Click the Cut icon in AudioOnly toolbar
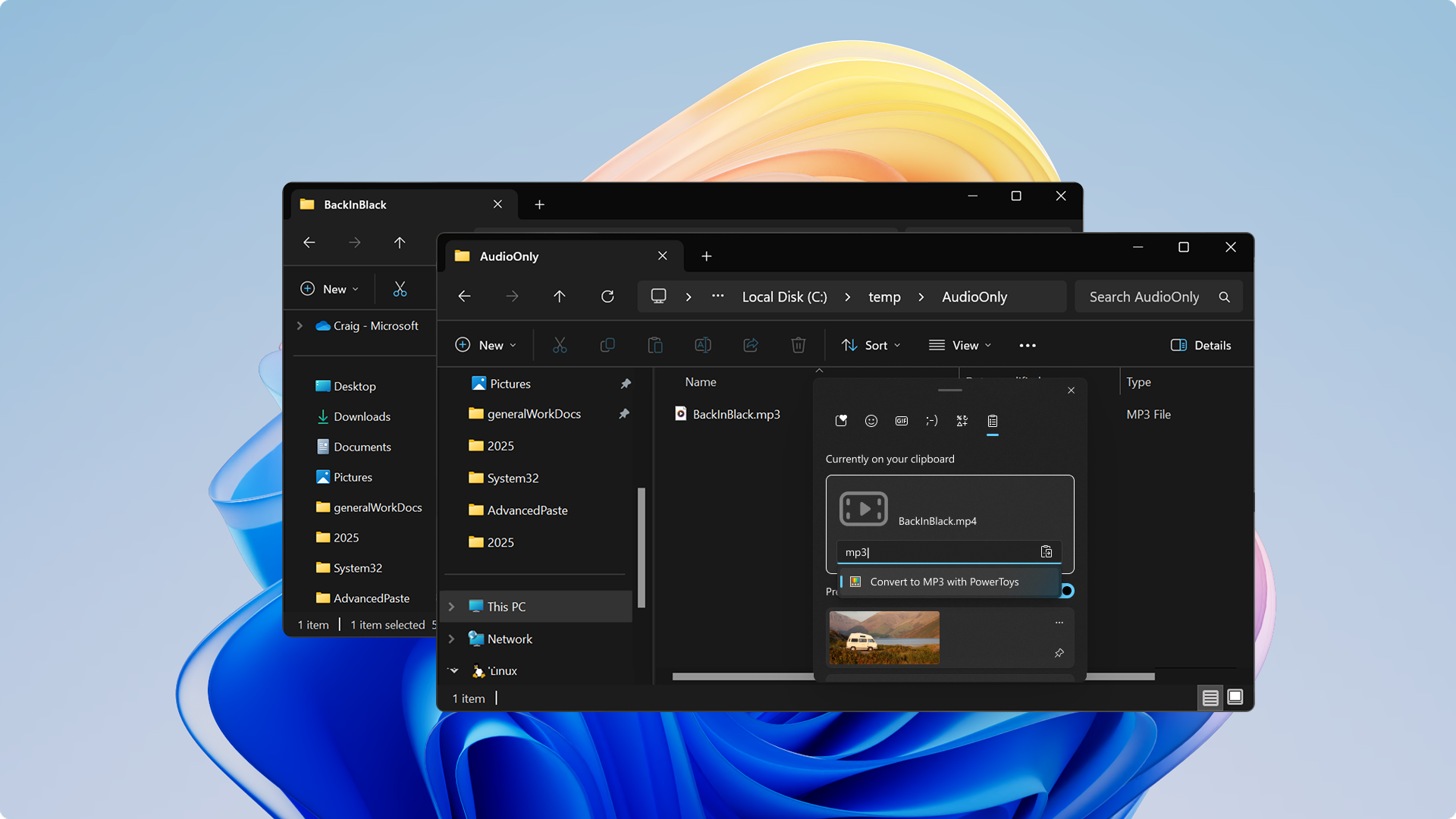The width and height of the screenshot is (1456, 819). click(x=560, y=345)
